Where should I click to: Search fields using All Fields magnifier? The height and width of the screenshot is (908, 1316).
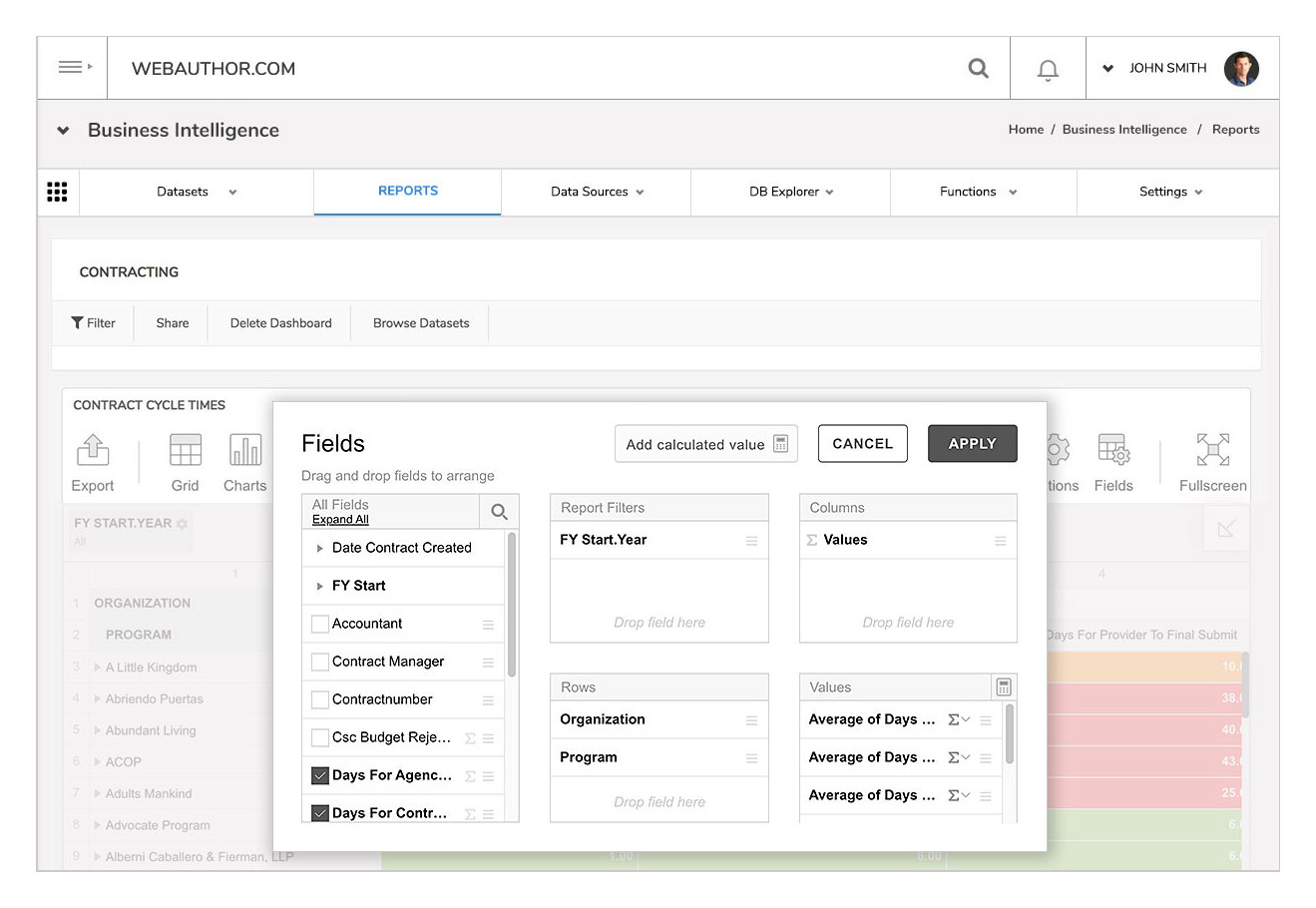point(499,512)
